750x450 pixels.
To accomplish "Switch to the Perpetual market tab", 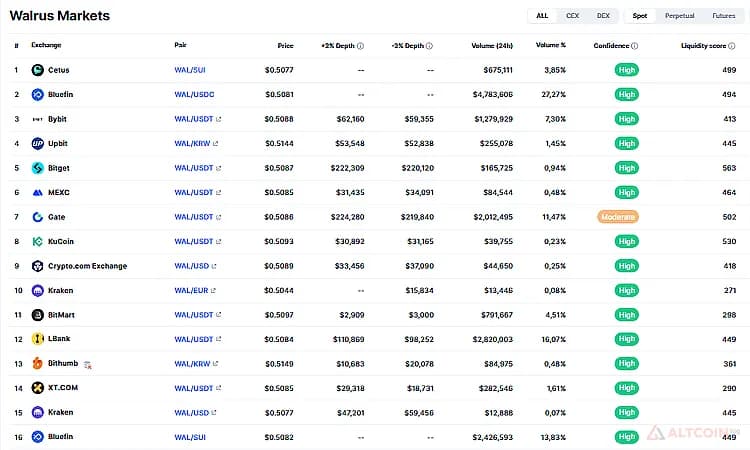I will click(x=679, y=16).
